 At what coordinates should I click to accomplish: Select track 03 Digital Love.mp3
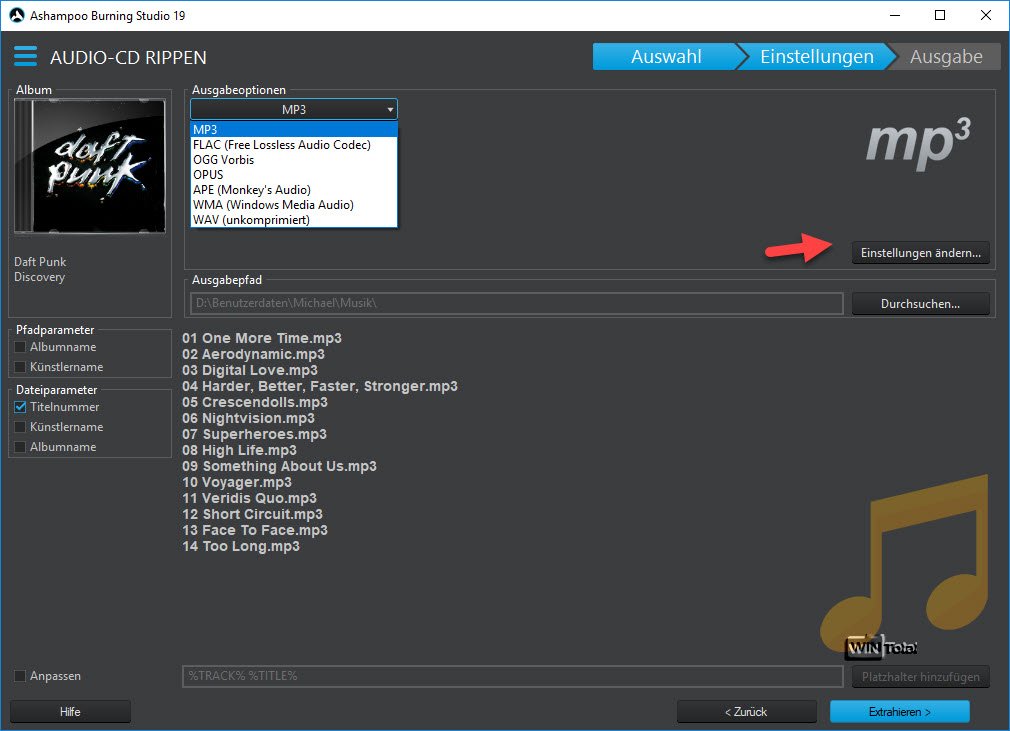[x=250, y=370]
